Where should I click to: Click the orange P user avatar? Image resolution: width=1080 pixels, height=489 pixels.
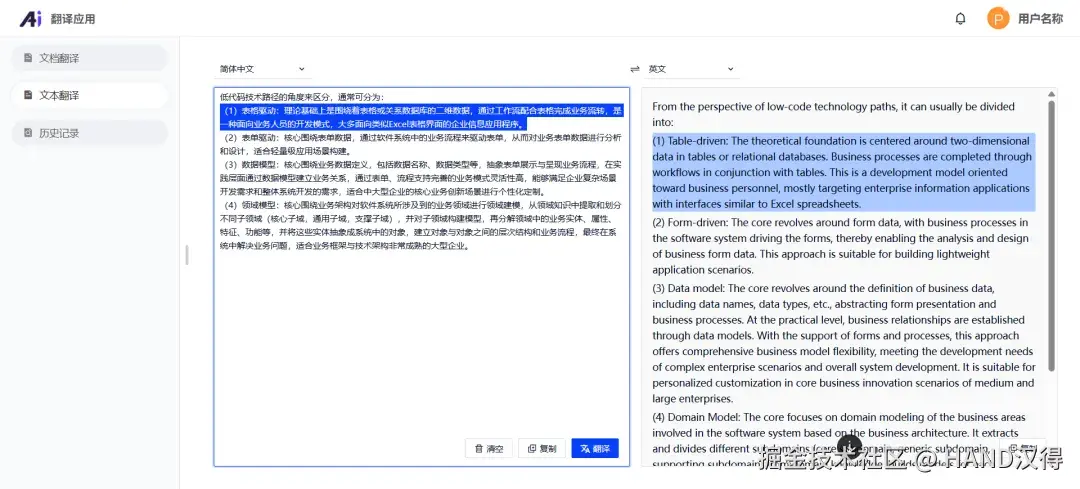(998, 19)
